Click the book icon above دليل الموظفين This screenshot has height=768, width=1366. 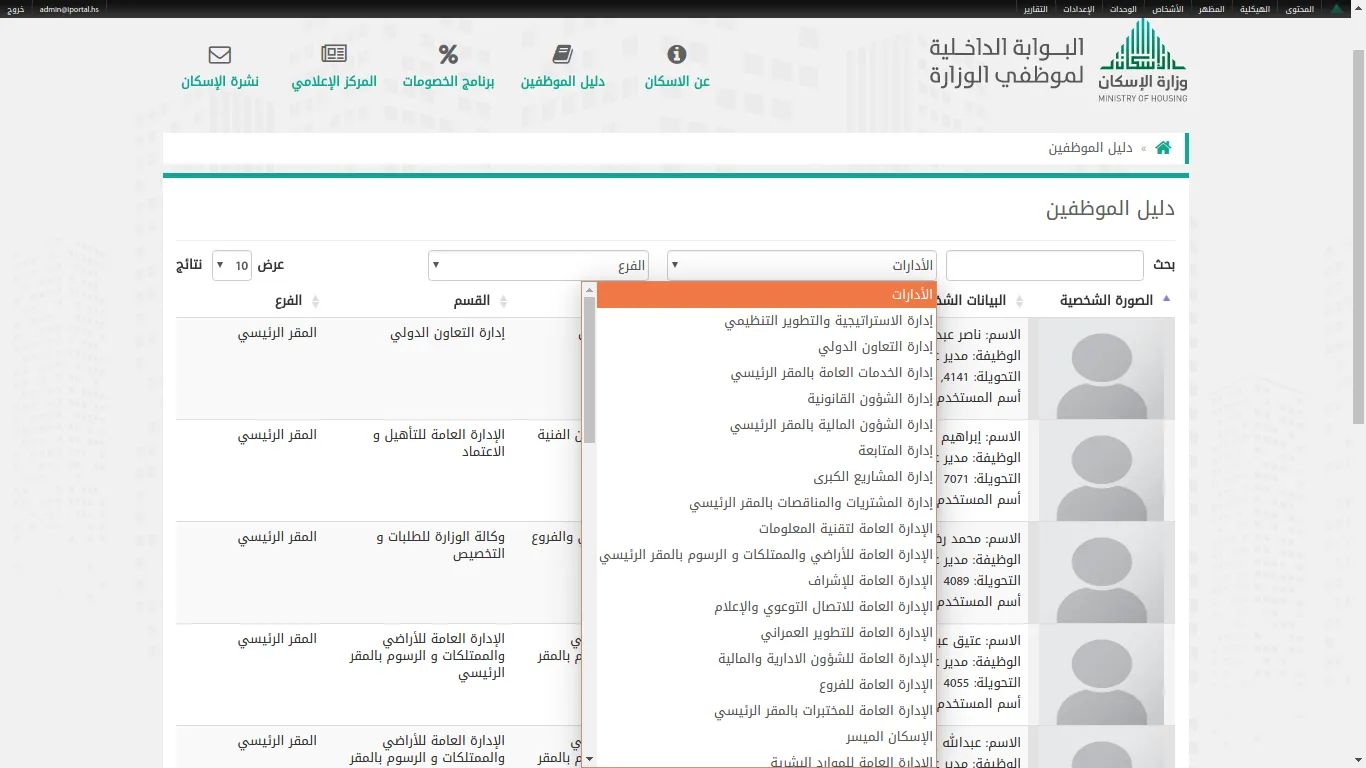click(x=562, y=54)
